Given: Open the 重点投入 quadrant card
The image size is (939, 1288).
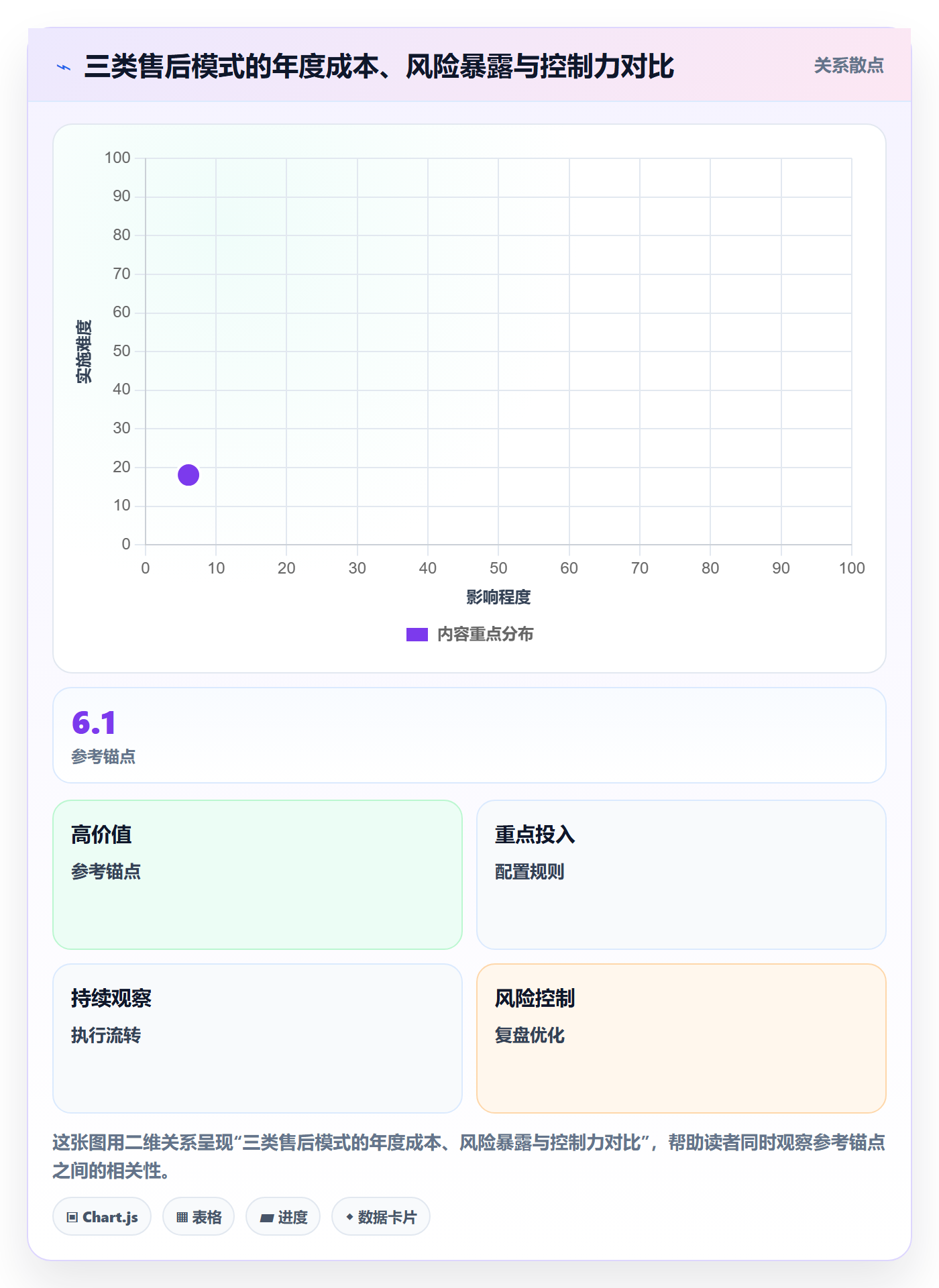Looking at the screenshot, I should click(681, 875).
